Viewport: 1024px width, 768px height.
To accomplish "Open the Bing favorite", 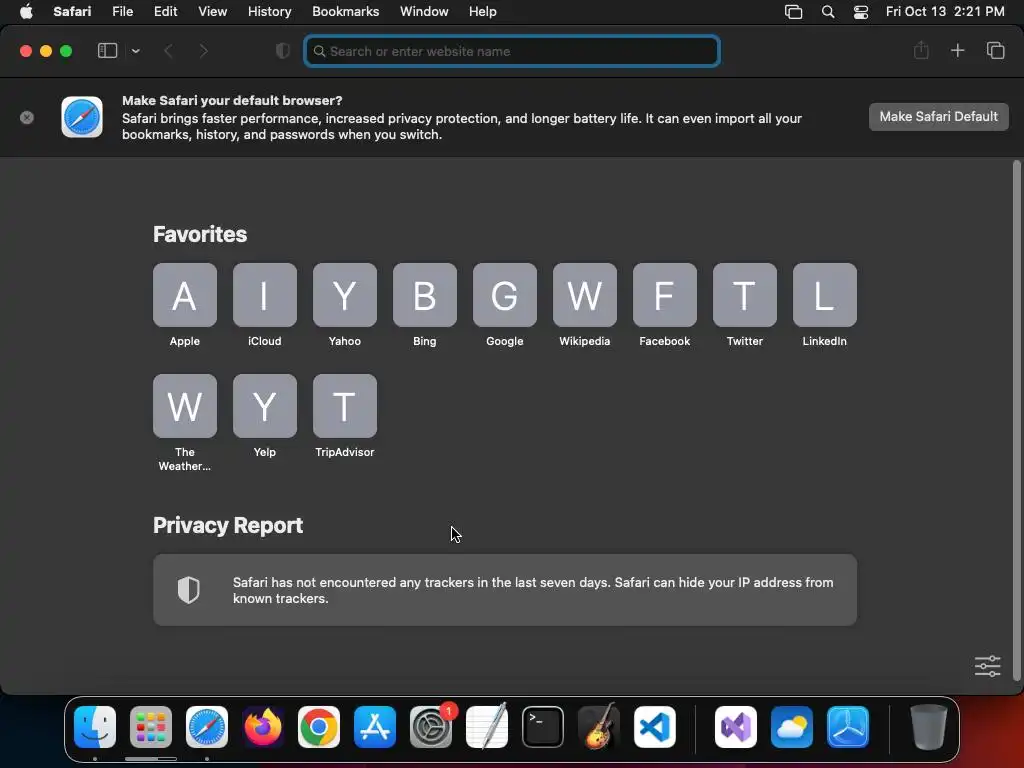I will (x=424, y=295).
